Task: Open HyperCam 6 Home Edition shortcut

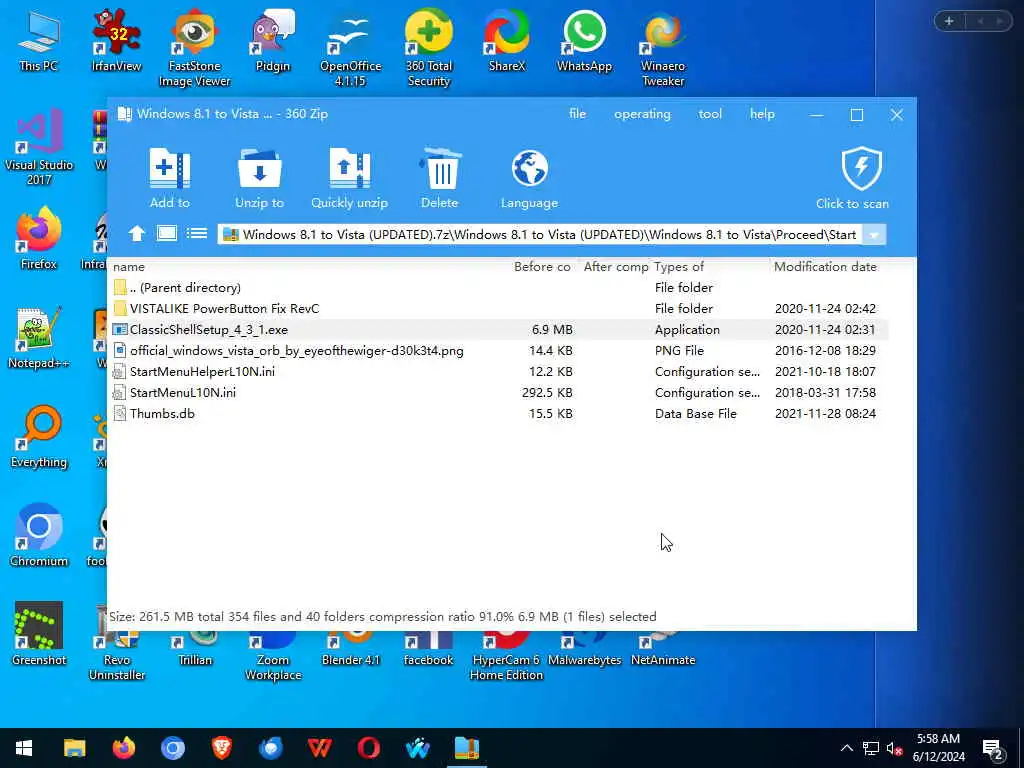Action: click(x=506, y=656)
